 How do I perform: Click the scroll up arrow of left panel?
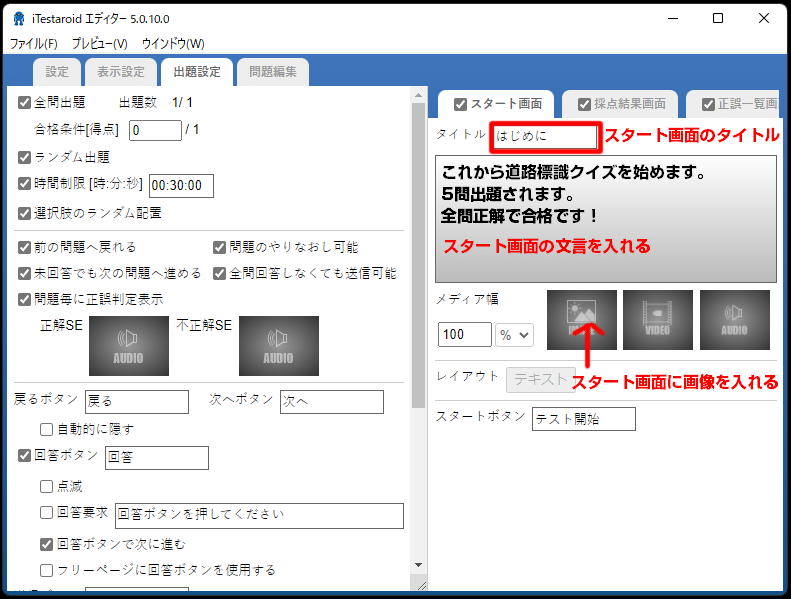coord(418,95)
